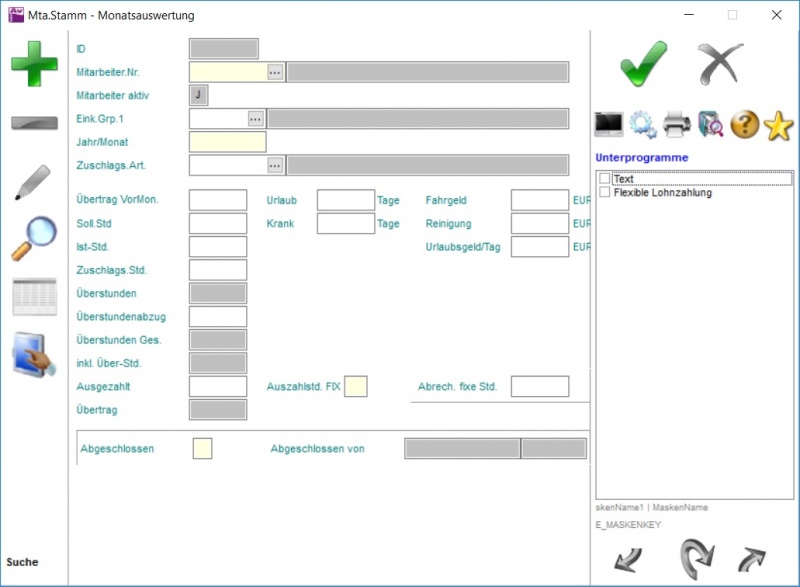Open the Zuschlags.Art. lookup button
800x587 pixels.
[275, 166]
